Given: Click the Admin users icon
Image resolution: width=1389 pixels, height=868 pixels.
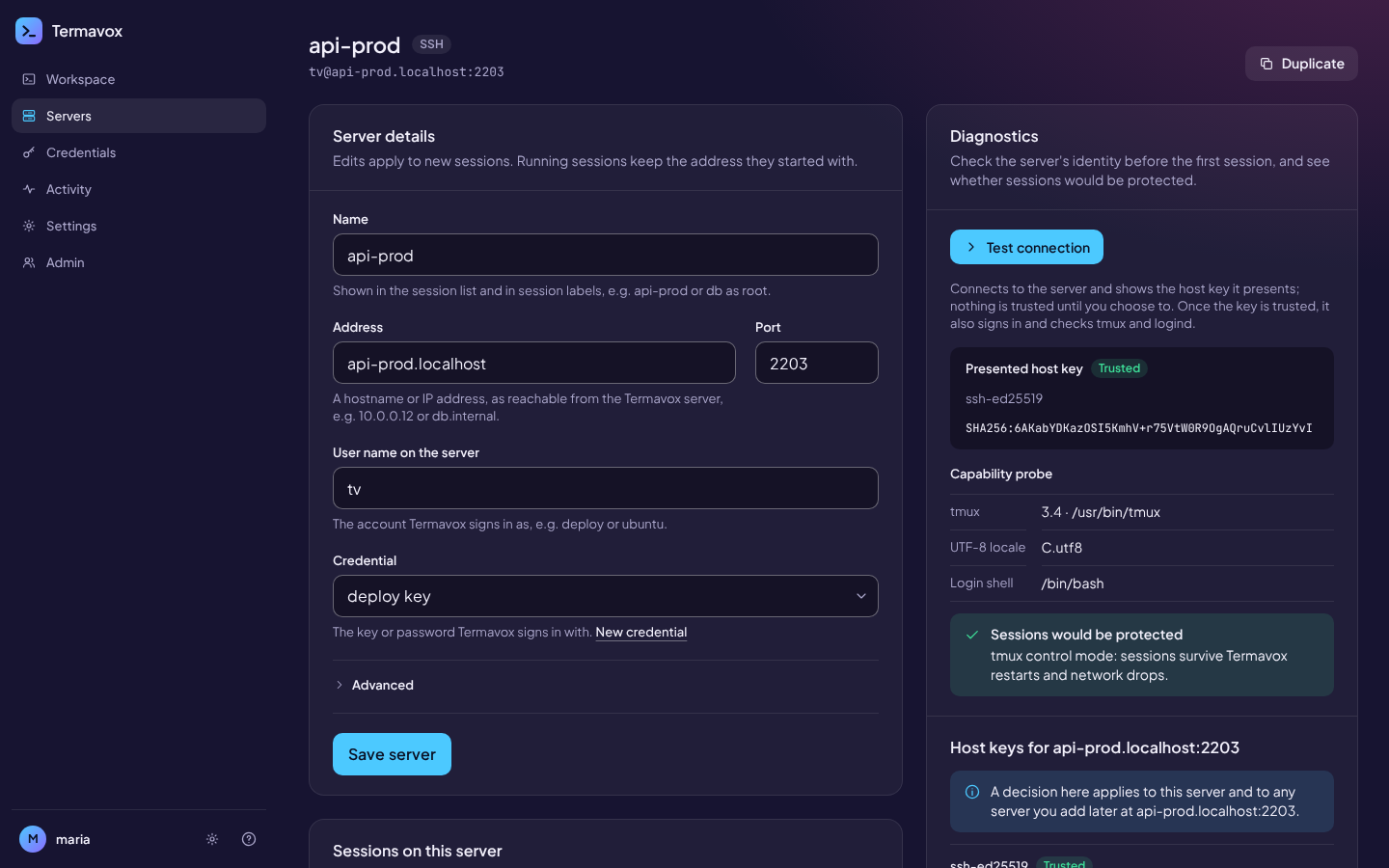Looking at the screenshot, I should tap(29, 262).
